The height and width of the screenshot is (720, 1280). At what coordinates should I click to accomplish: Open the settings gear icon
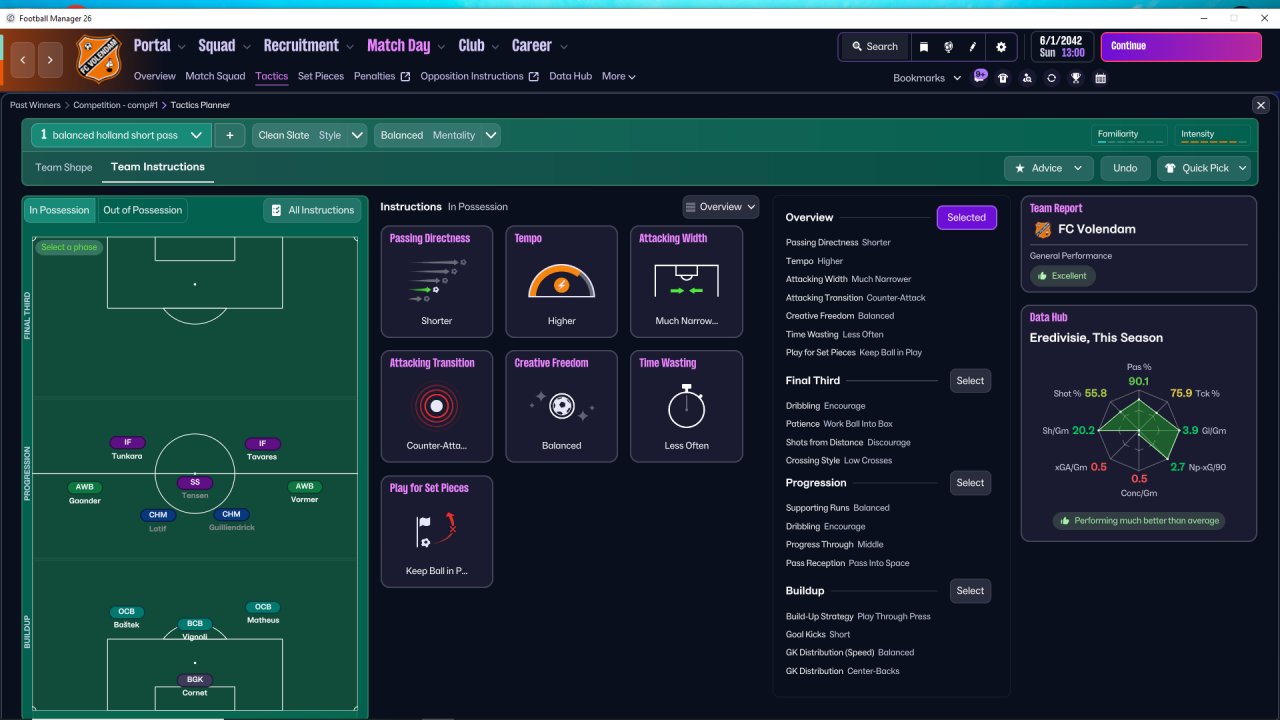[x=1001, y=47]
